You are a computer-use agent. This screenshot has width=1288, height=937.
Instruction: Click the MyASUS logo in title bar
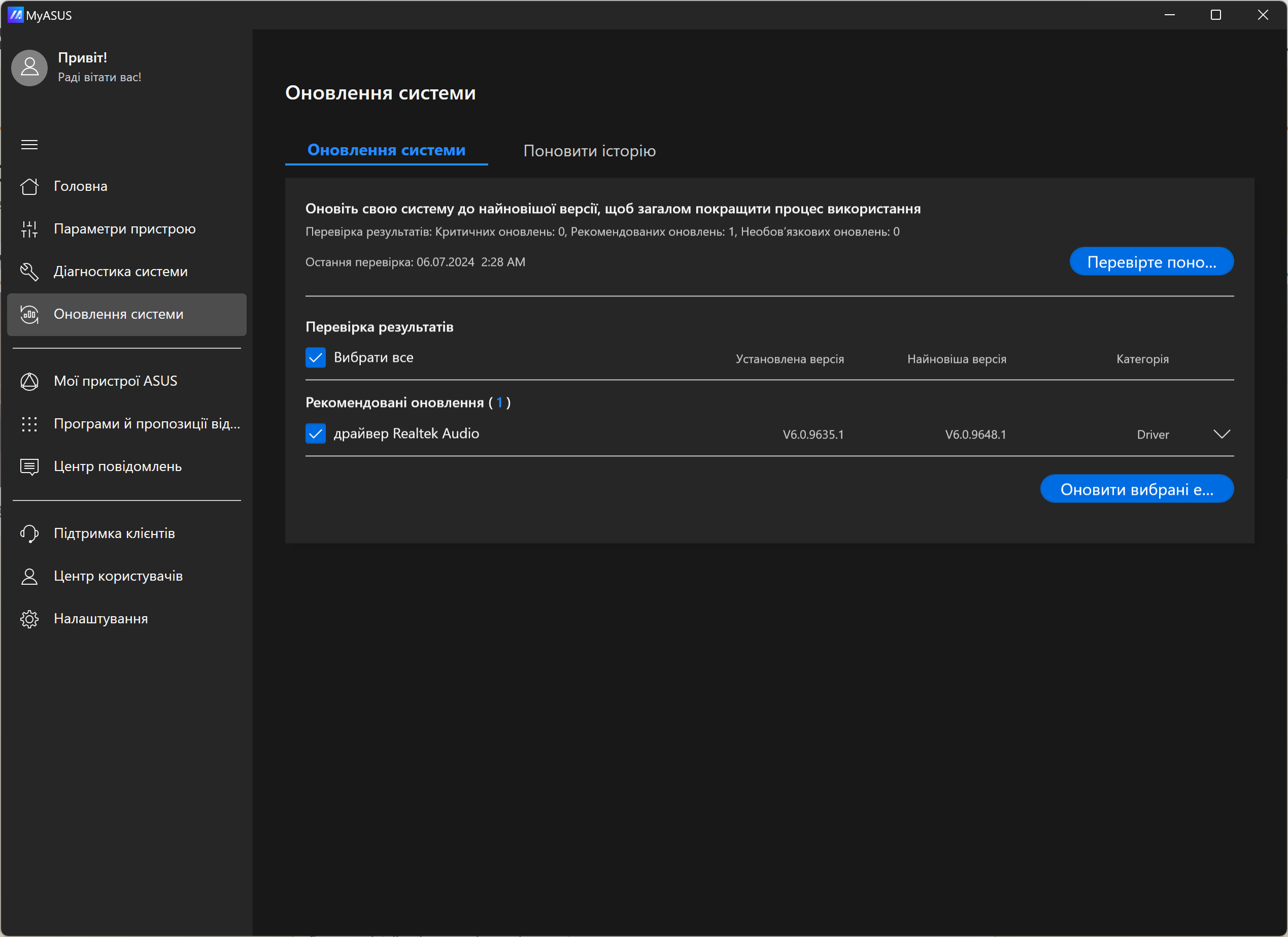pos(16,15)
